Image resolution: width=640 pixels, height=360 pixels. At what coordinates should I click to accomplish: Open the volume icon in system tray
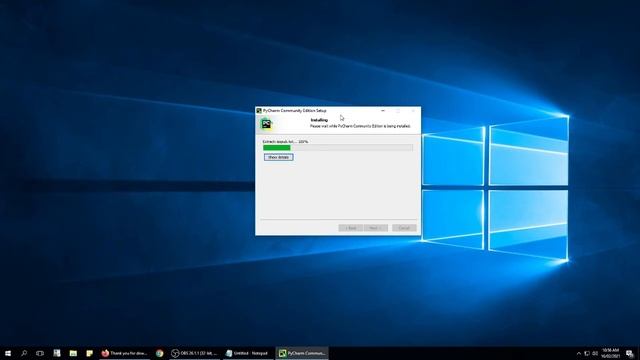595,353
